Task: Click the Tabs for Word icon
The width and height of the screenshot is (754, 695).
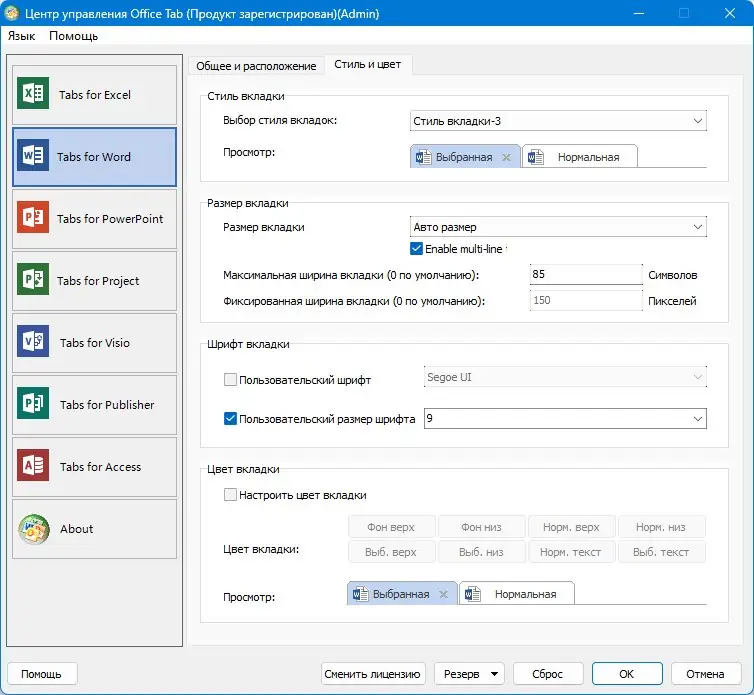Action: pyautogui.click(x=33, y=155)
